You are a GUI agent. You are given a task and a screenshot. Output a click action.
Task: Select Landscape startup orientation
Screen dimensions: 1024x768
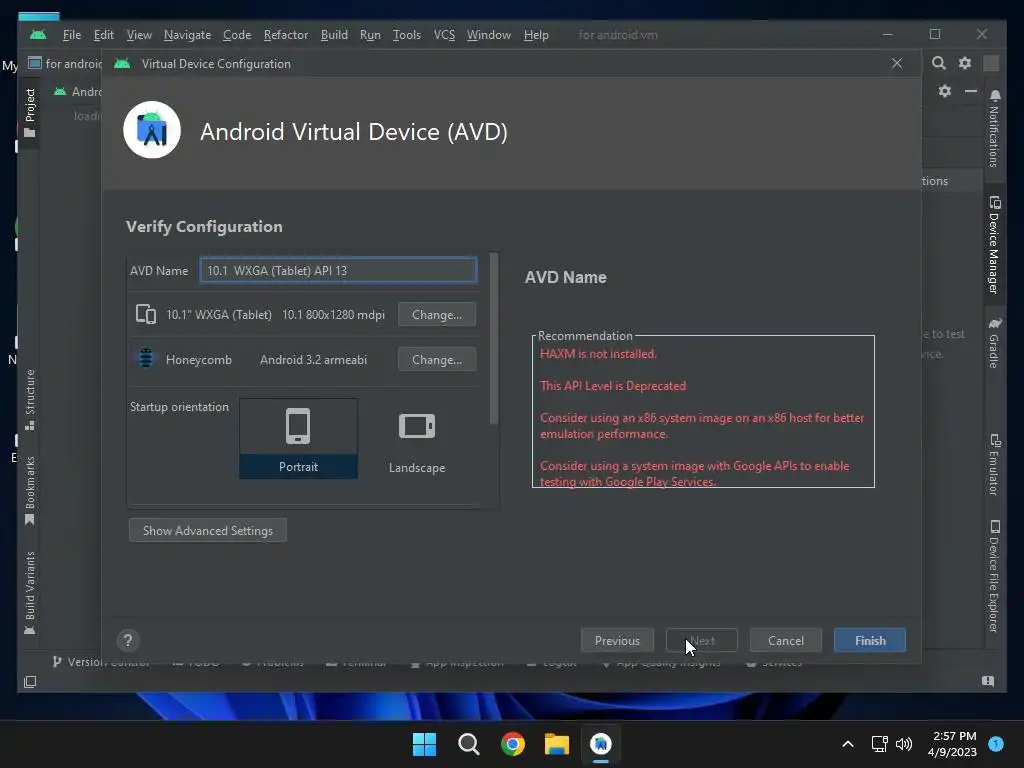417,439
